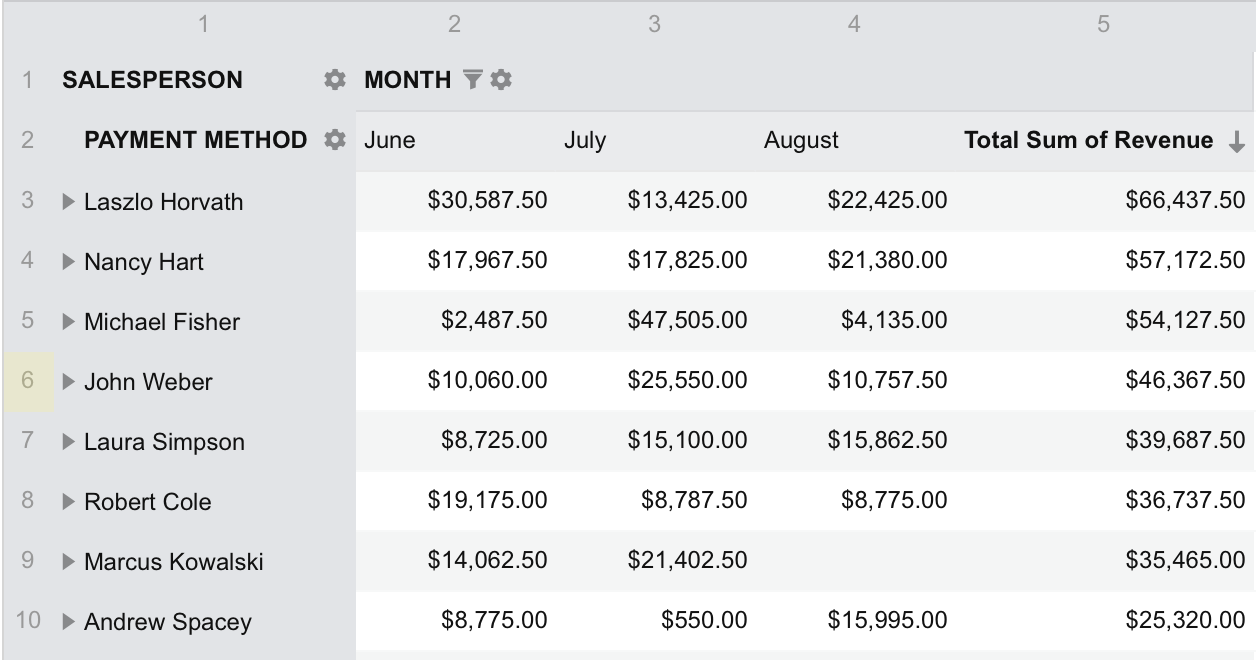Click the MONTH filter funnel icon
The height and width of the screenshot is (660, 1256).
[x=472, y=80]
